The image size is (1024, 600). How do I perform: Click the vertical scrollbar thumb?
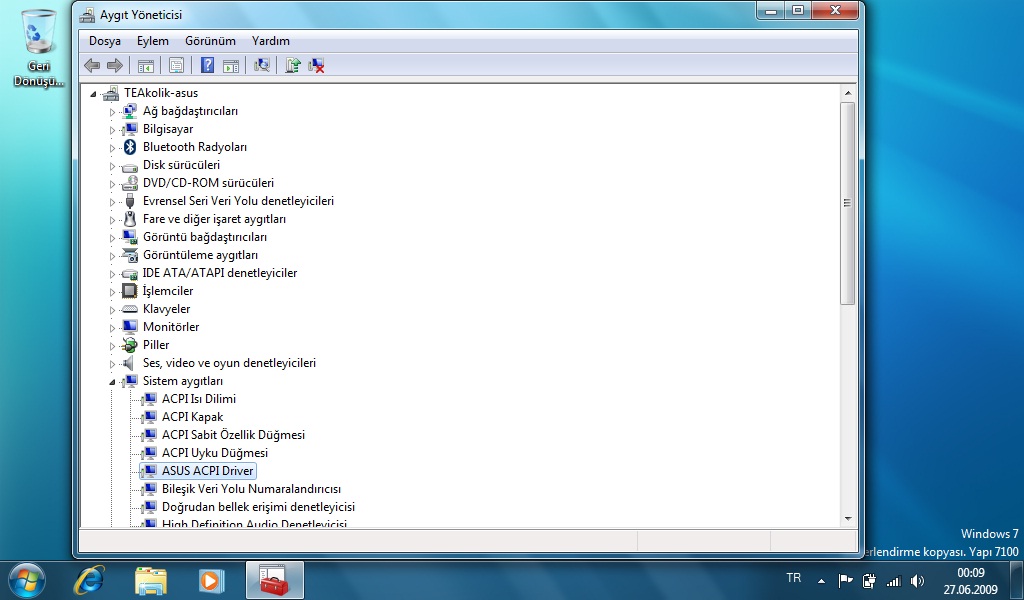pyautogui.click(x=848, y=203)
